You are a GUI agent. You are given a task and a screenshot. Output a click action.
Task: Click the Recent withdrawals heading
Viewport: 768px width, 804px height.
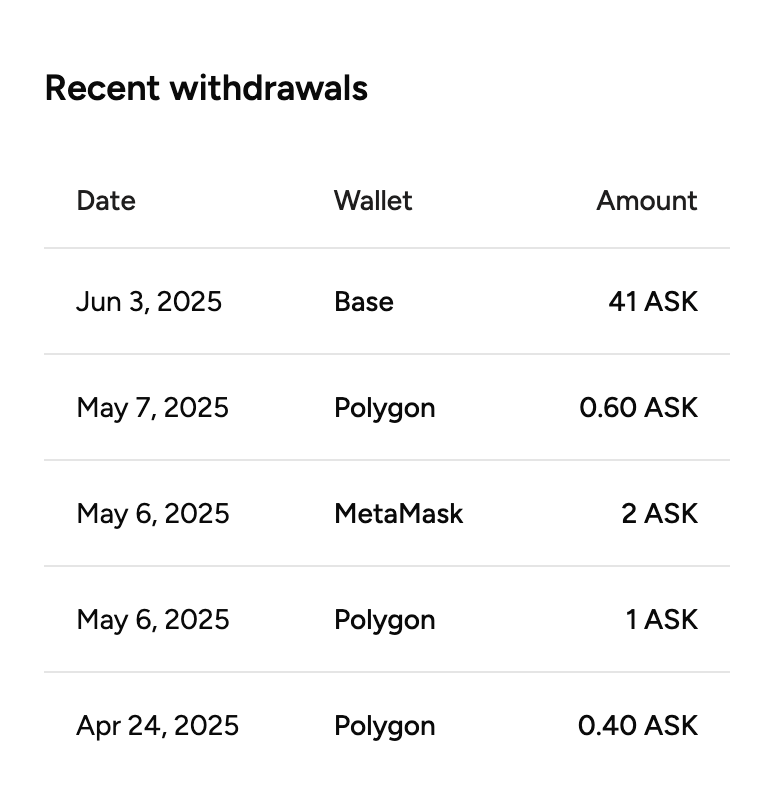pyautogui.click(x=206, y=88)
